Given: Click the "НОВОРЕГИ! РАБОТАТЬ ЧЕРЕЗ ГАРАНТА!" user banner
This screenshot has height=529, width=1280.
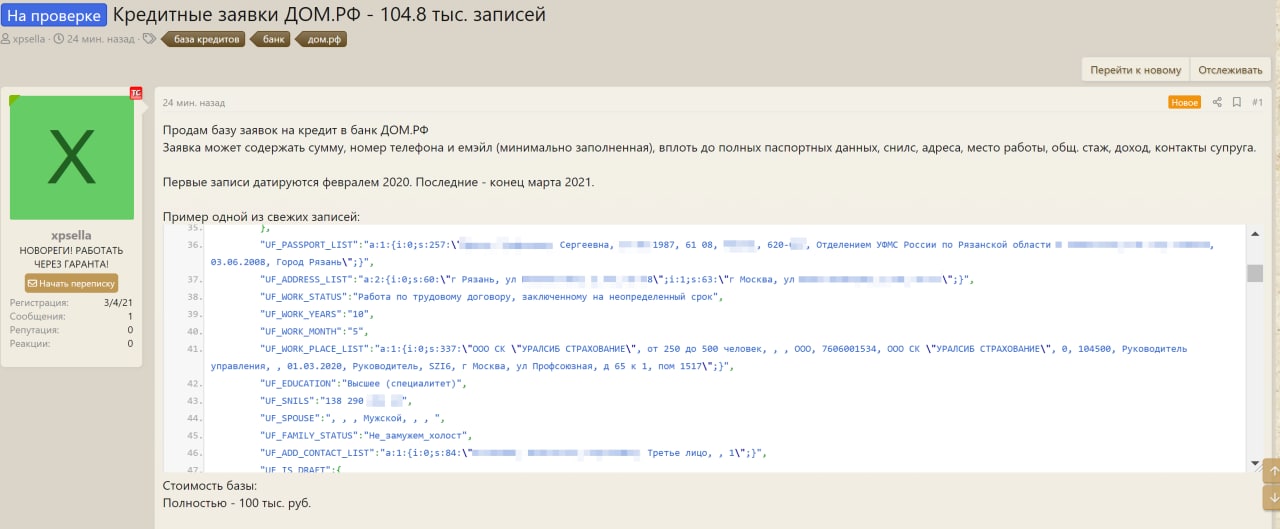Looking at the screenshot, I should [71, 257].
